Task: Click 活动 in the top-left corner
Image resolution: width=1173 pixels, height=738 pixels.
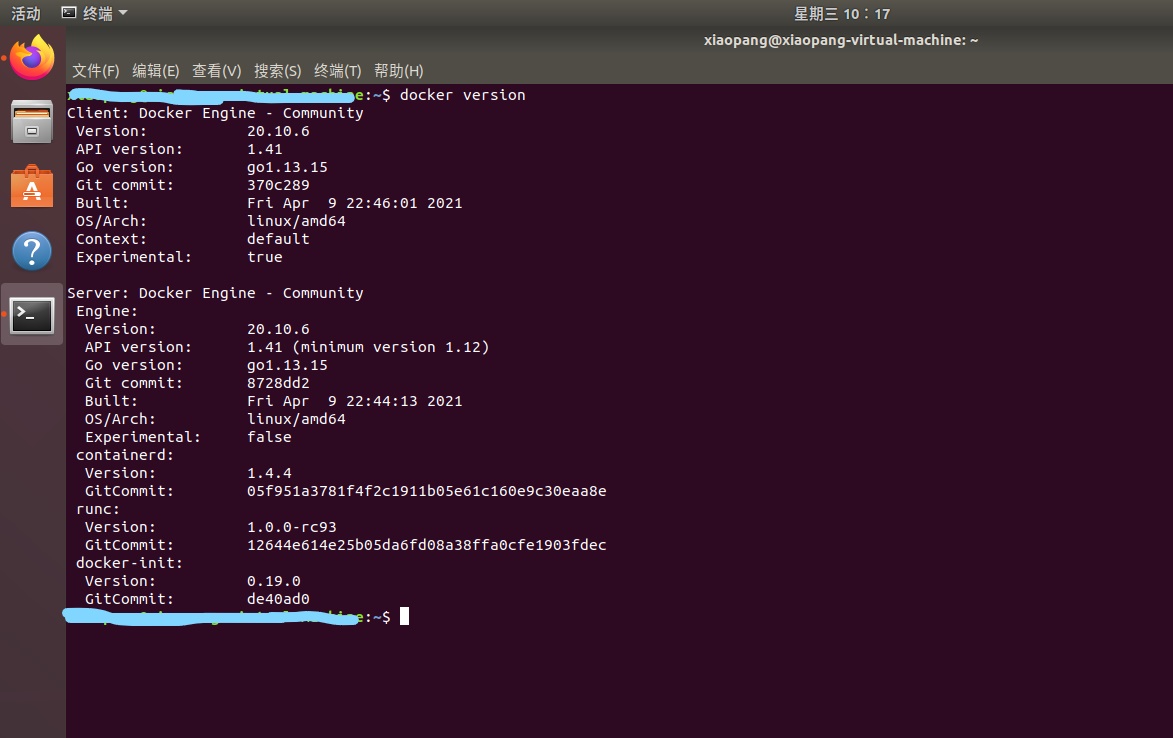Action: pos(25,13)
